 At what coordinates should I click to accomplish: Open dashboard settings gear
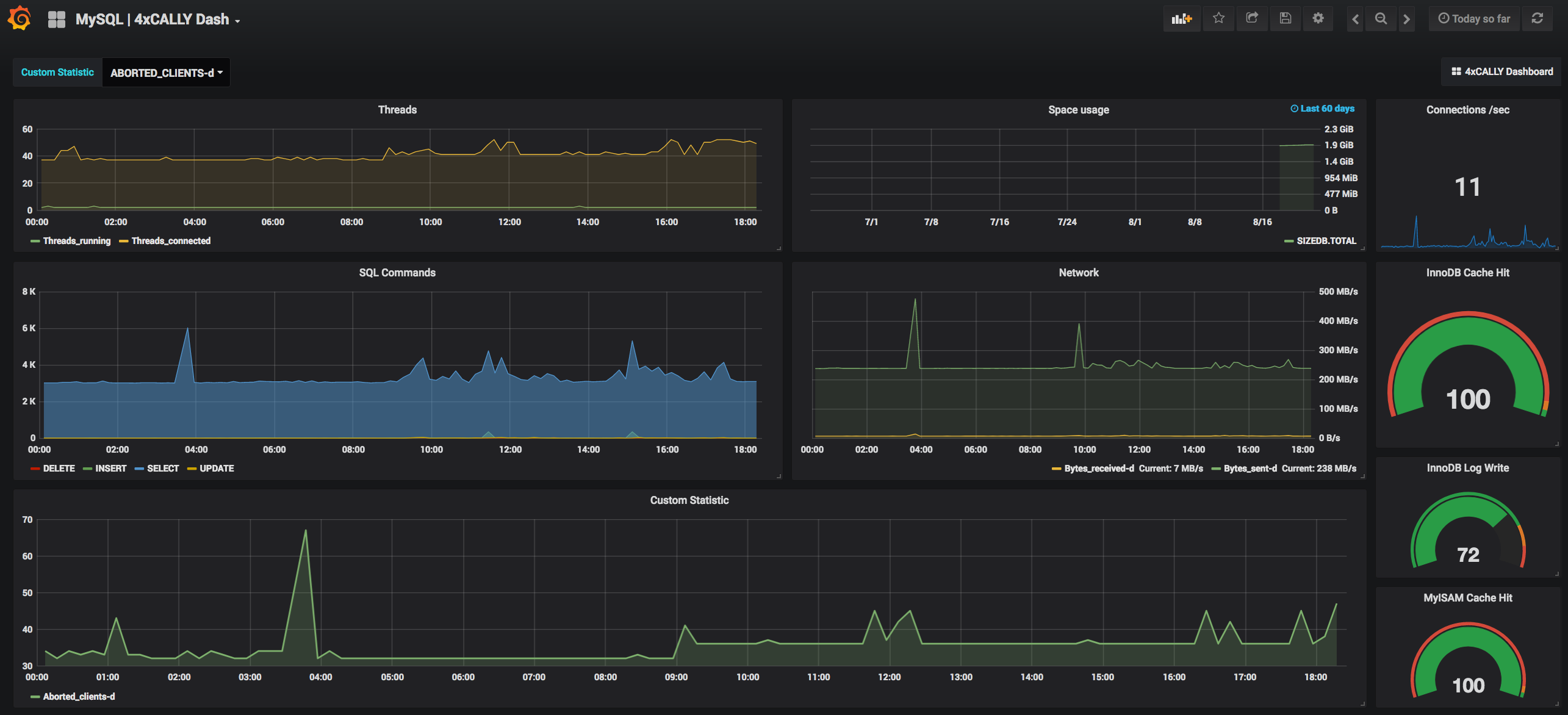pyautogui.click(x=1318, y=18)
